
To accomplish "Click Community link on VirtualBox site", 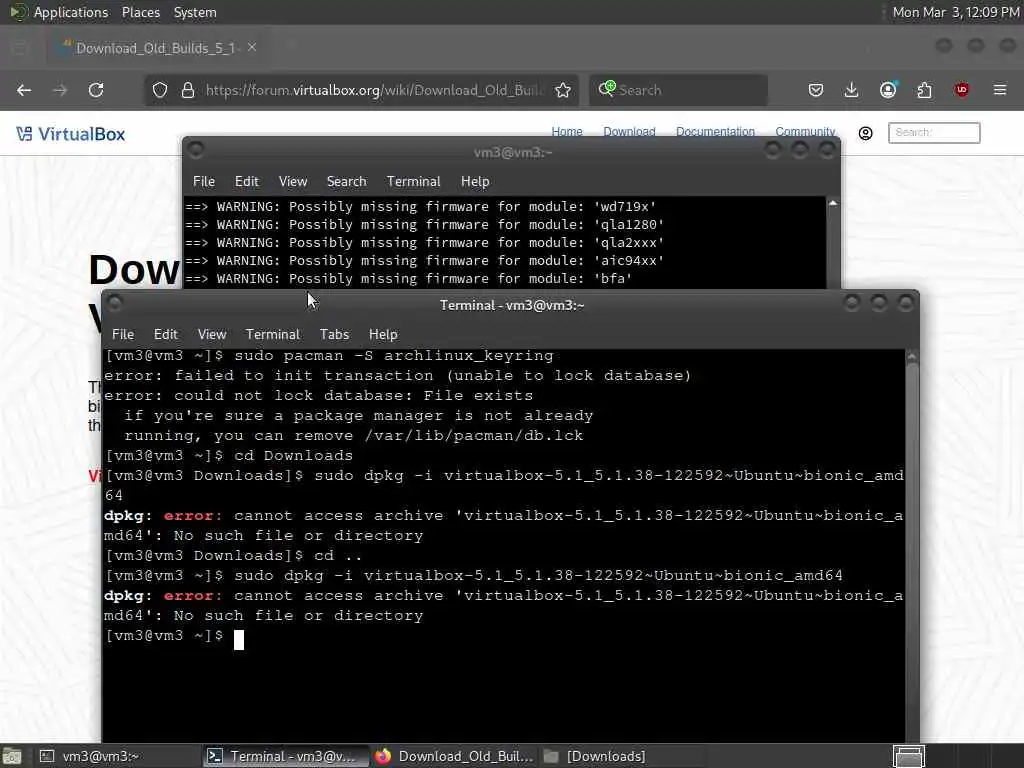I will point(805,131).
